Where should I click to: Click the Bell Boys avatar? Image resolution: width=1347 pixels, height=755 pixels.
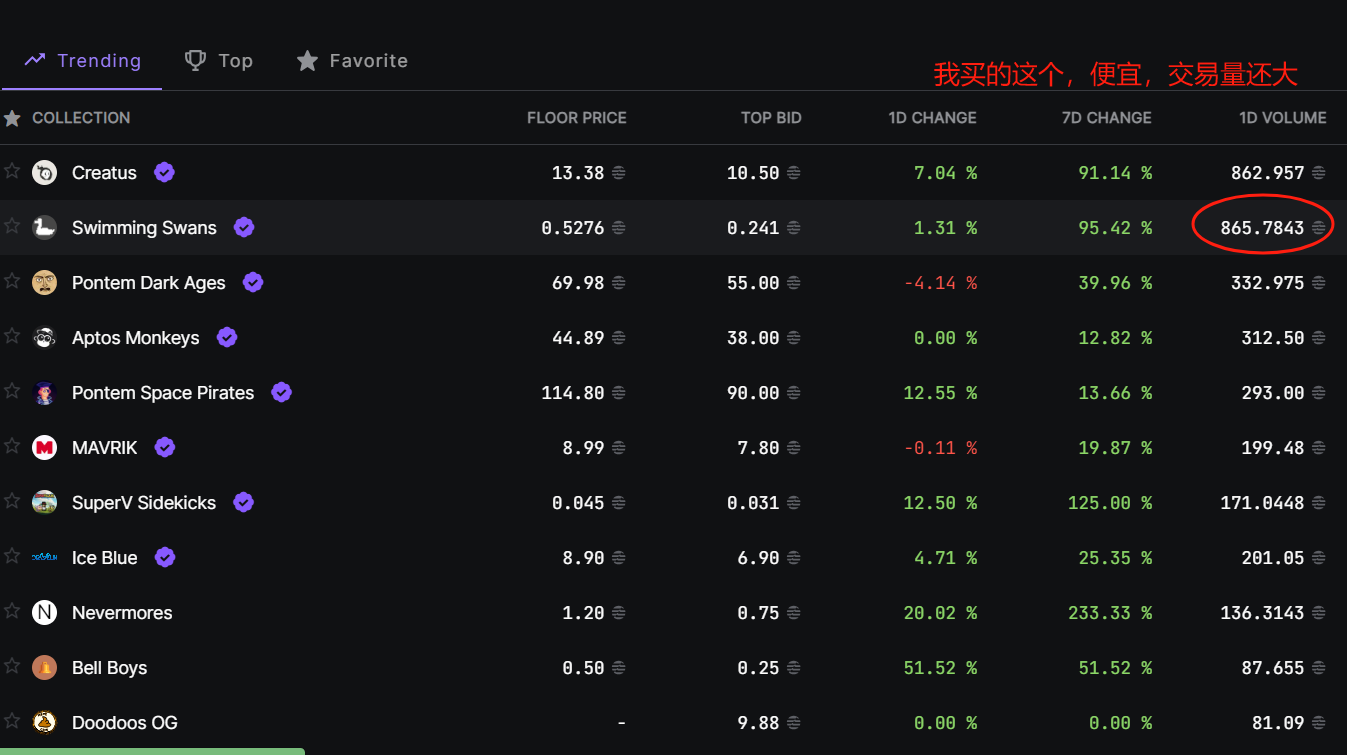(x=44, y=668)
